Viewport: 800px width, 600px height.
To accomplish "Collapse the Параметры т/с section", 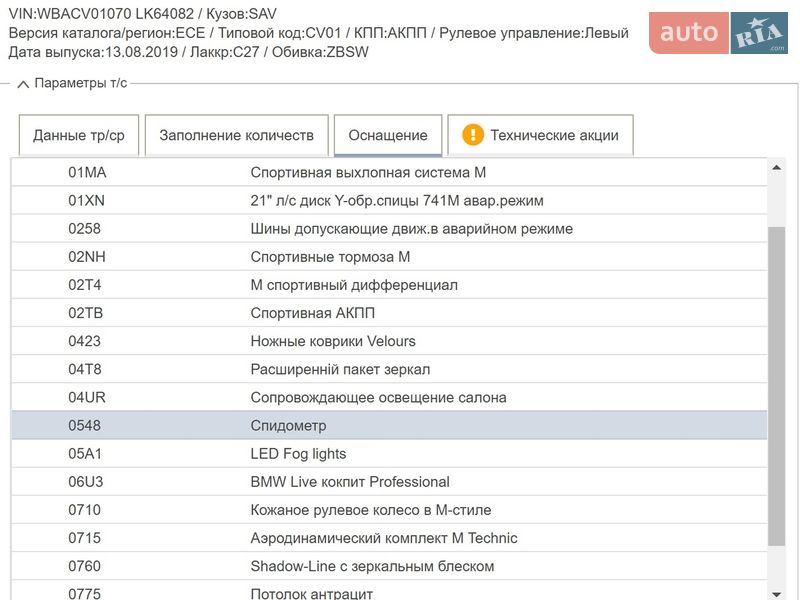I will pos(22,86).
